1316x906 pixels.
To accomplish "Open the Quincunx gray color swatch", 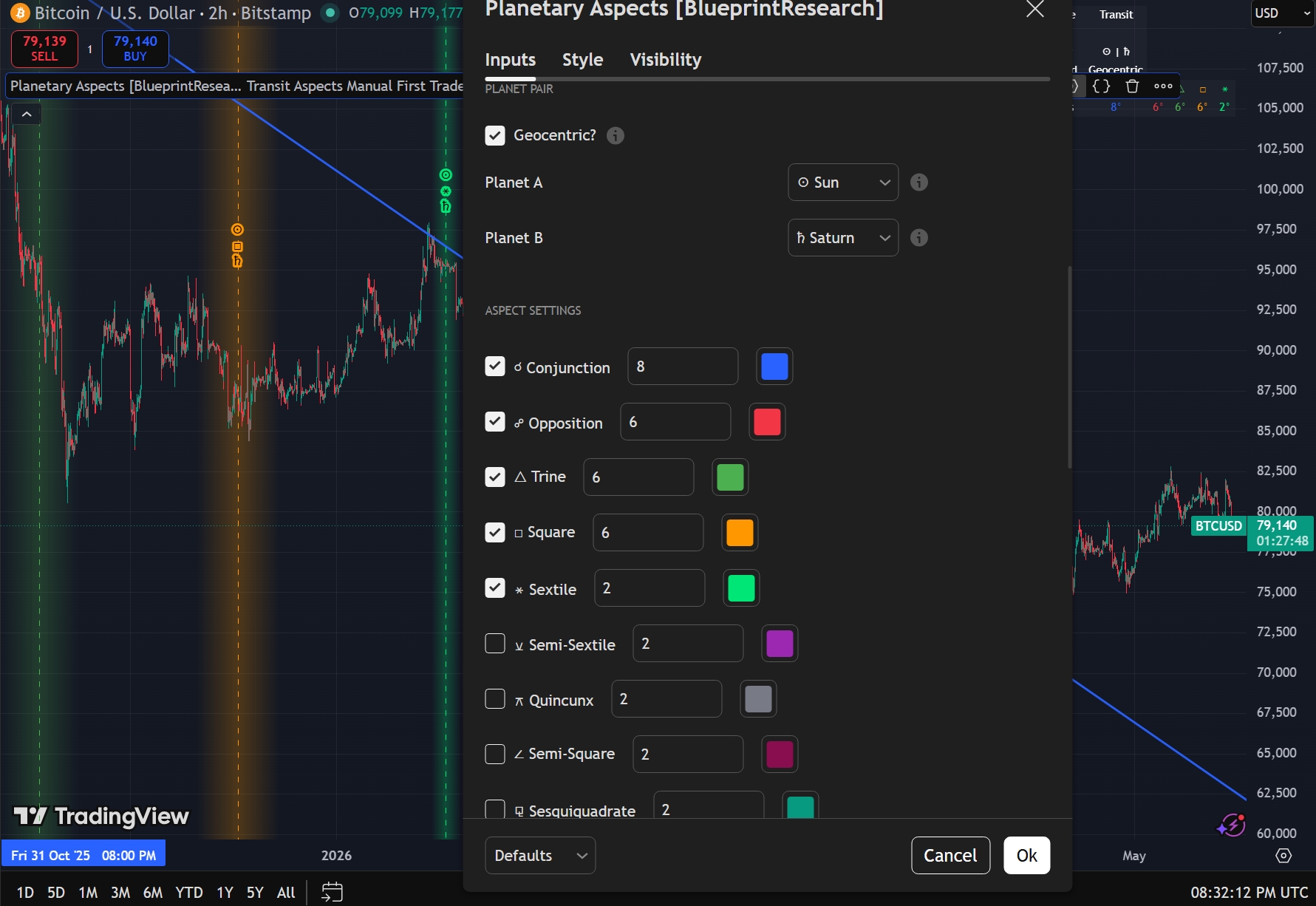I will [758, 699].
